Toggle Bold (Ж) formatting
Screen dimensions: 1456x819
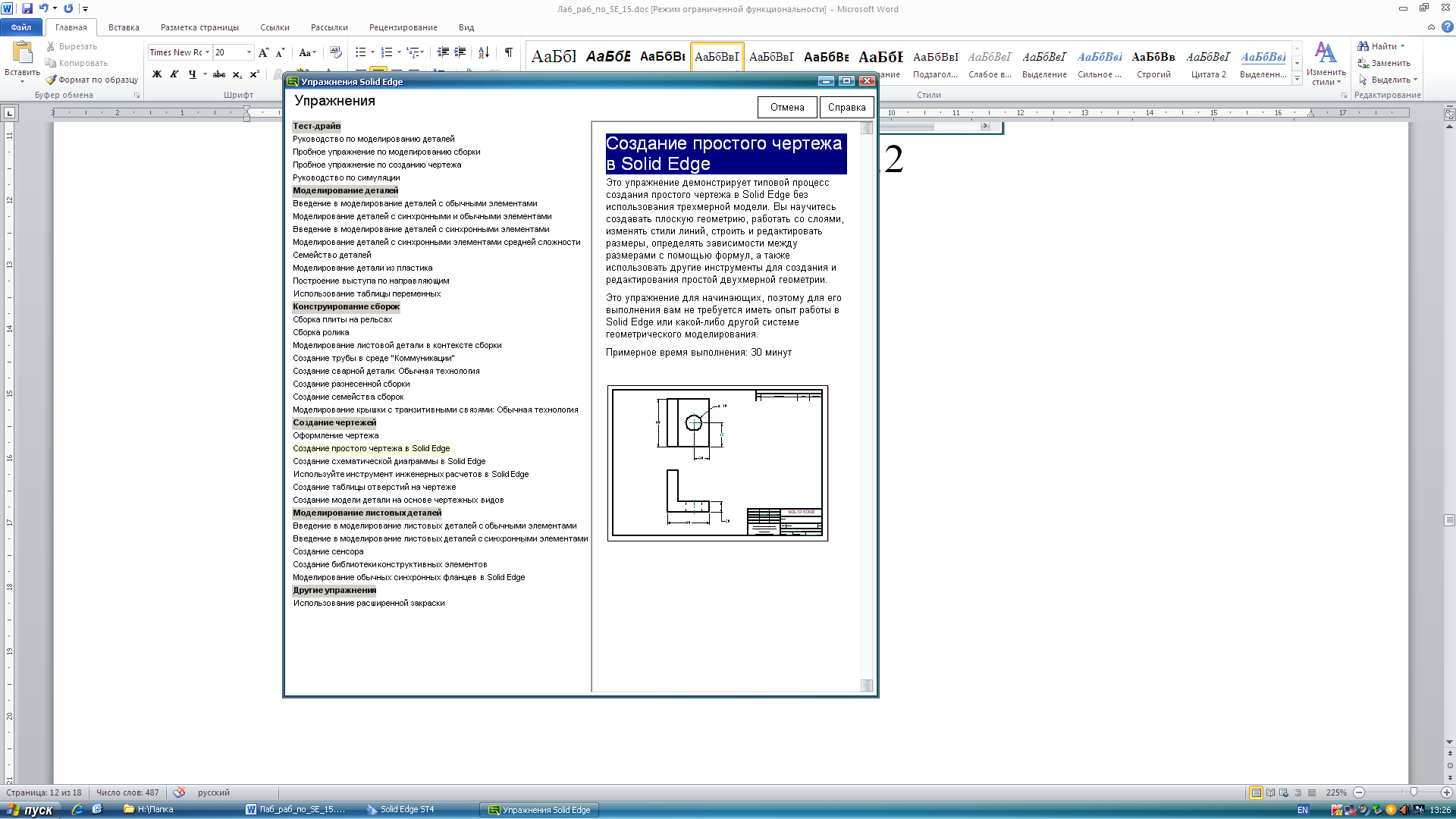pyautogui.click(x=157, y=74)
